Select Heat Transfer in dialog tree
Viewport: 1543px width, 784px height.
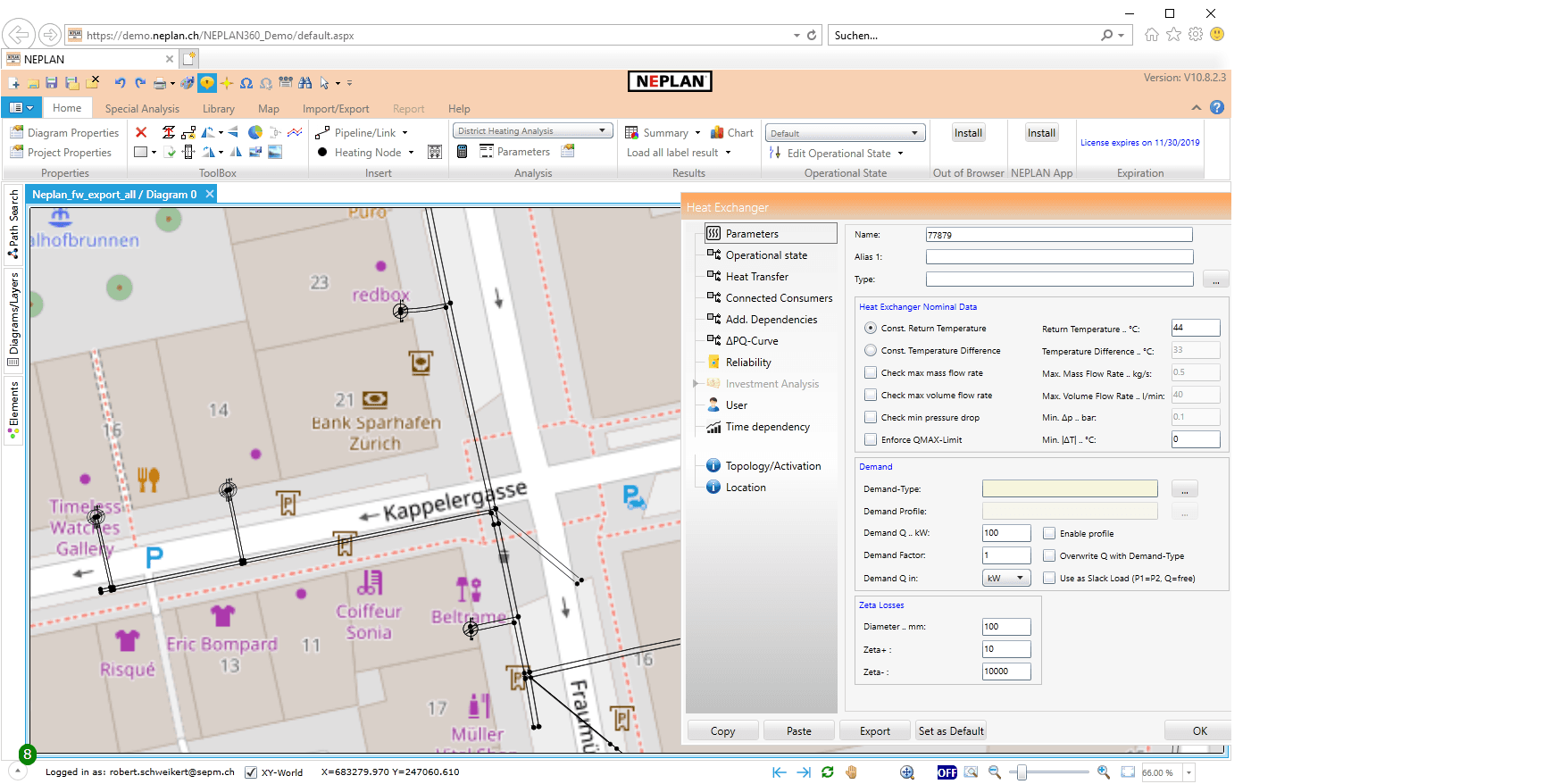tap(757, 277)
